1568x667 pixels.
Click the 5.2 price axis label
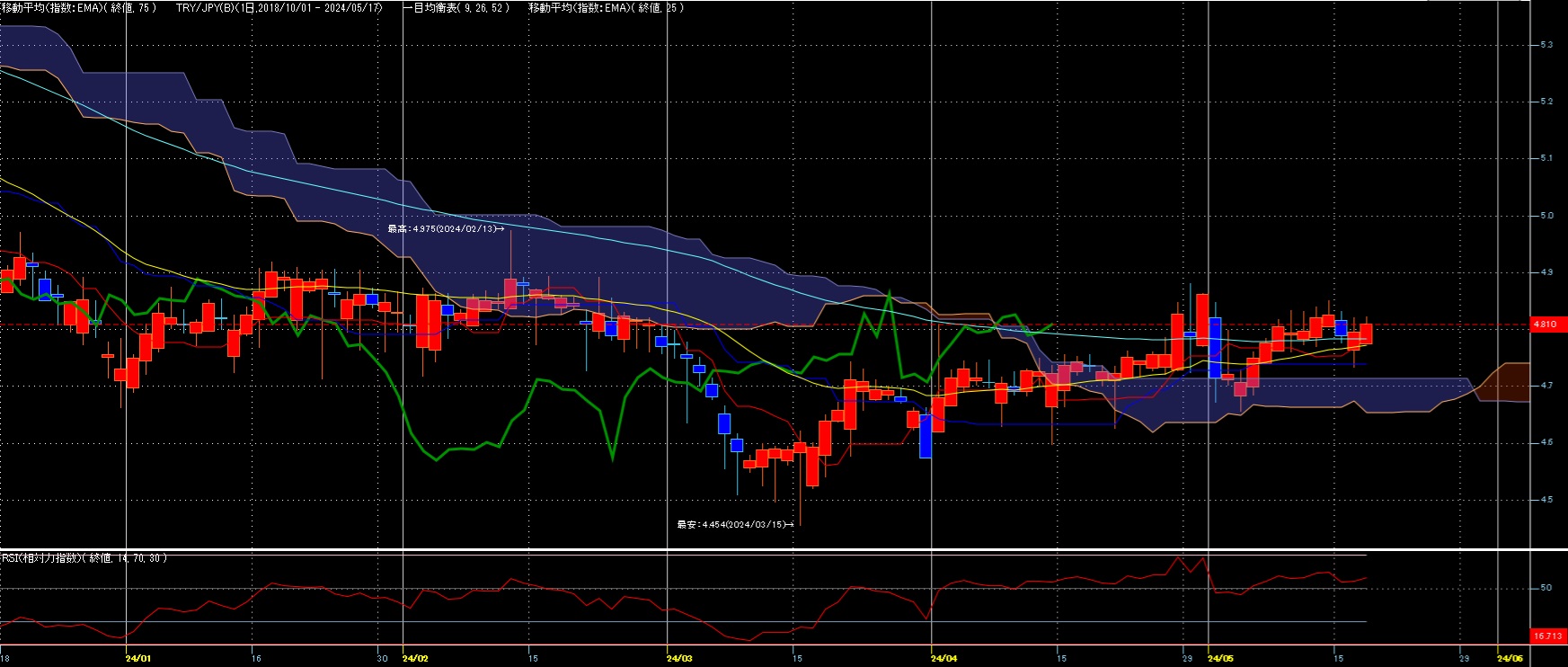tap(1546, 102)
